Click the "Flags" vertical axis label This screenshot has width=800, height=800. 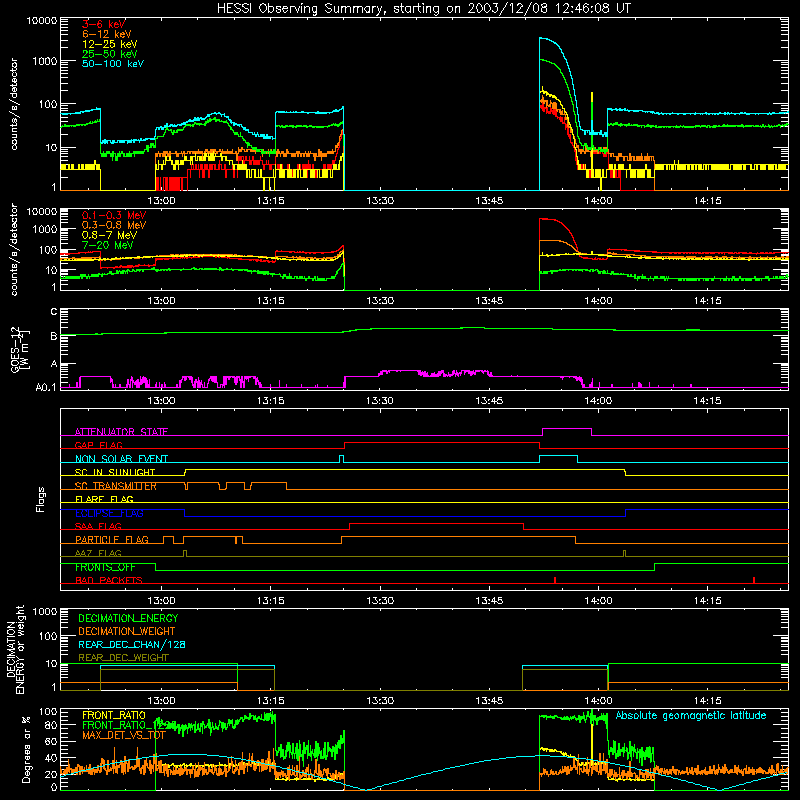(x=41, y=499)
